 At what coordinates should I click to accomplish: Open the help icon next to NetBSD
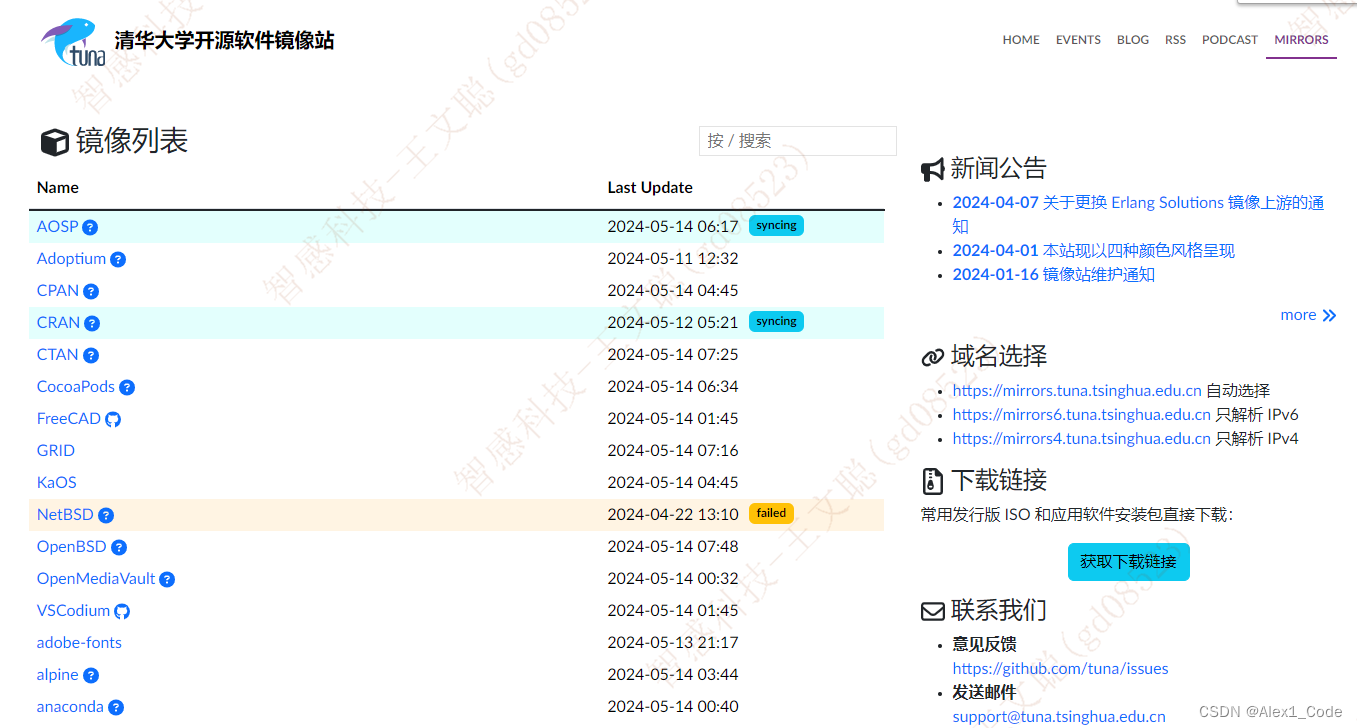pyautogui.click(x=106, y=515)
